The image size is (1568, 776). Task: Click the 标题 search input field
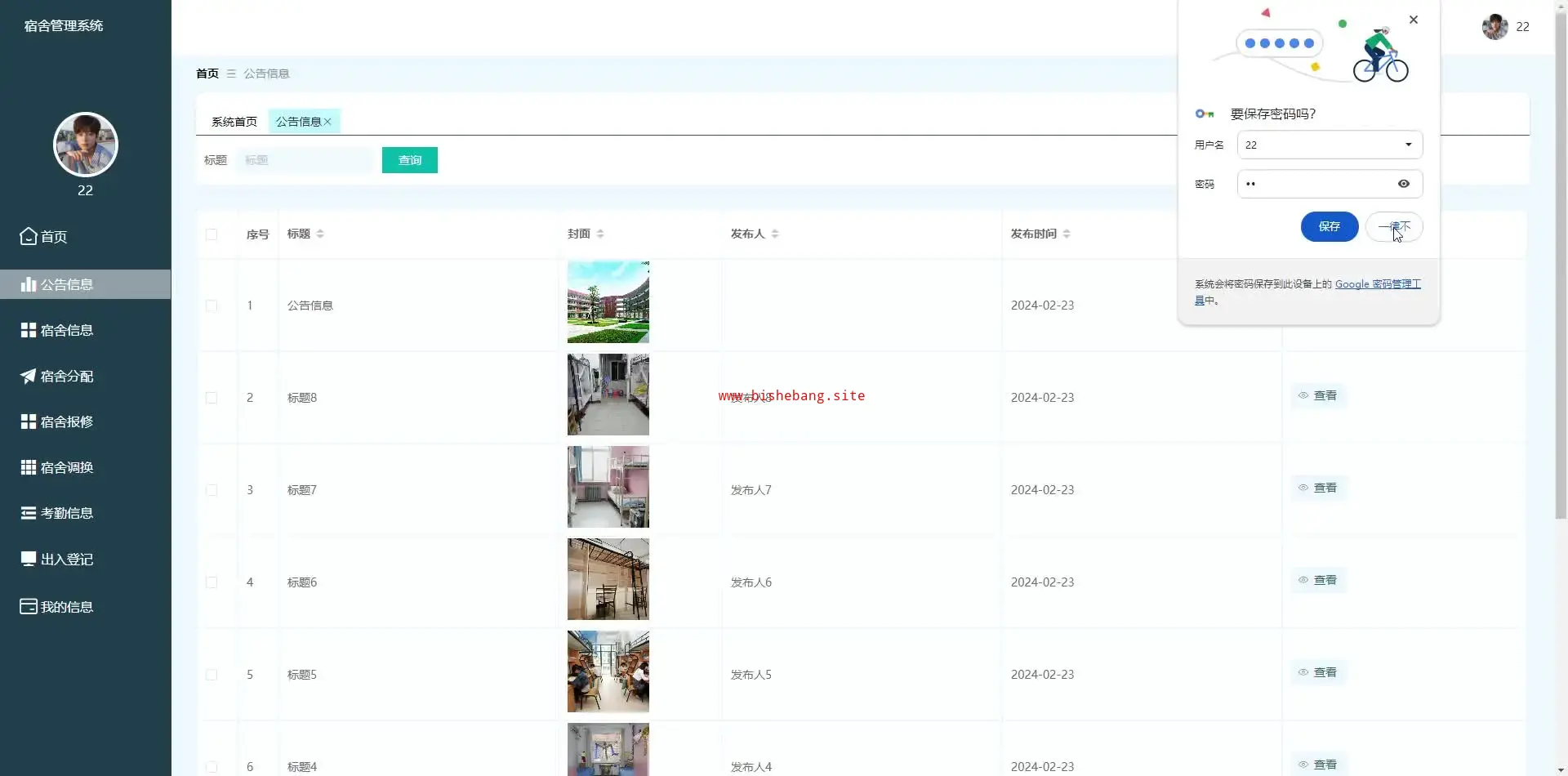click(x=305, y=160)
